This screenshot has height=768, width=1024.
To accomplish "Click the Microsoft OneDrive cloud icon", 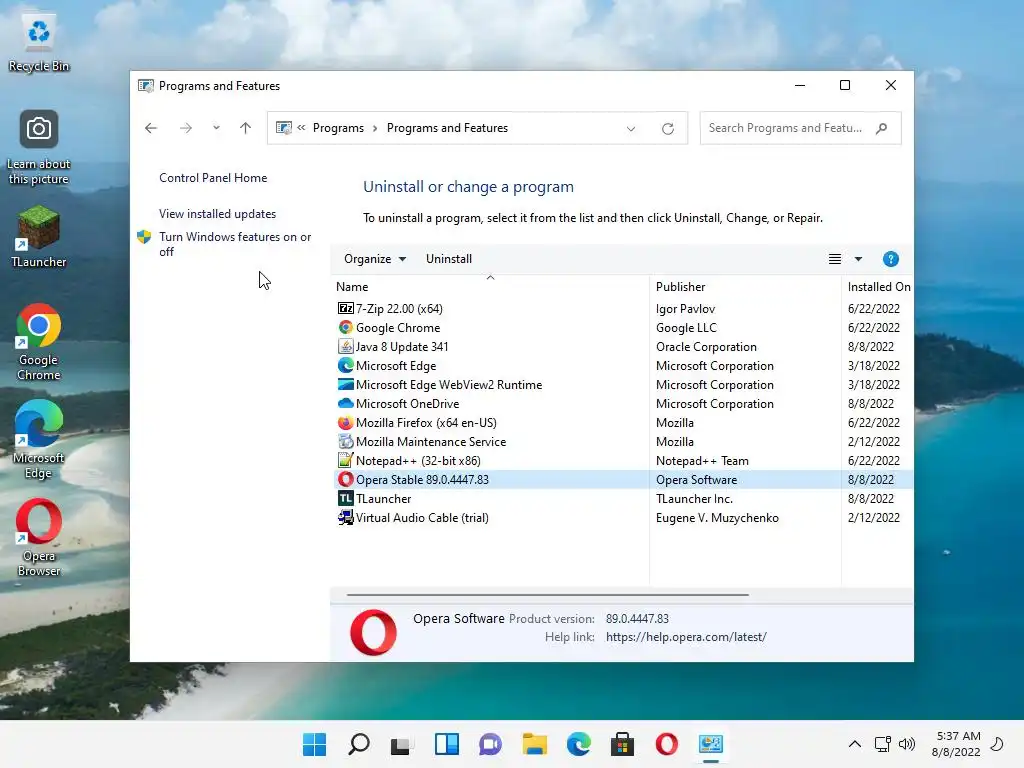I will tap(345, 403).
